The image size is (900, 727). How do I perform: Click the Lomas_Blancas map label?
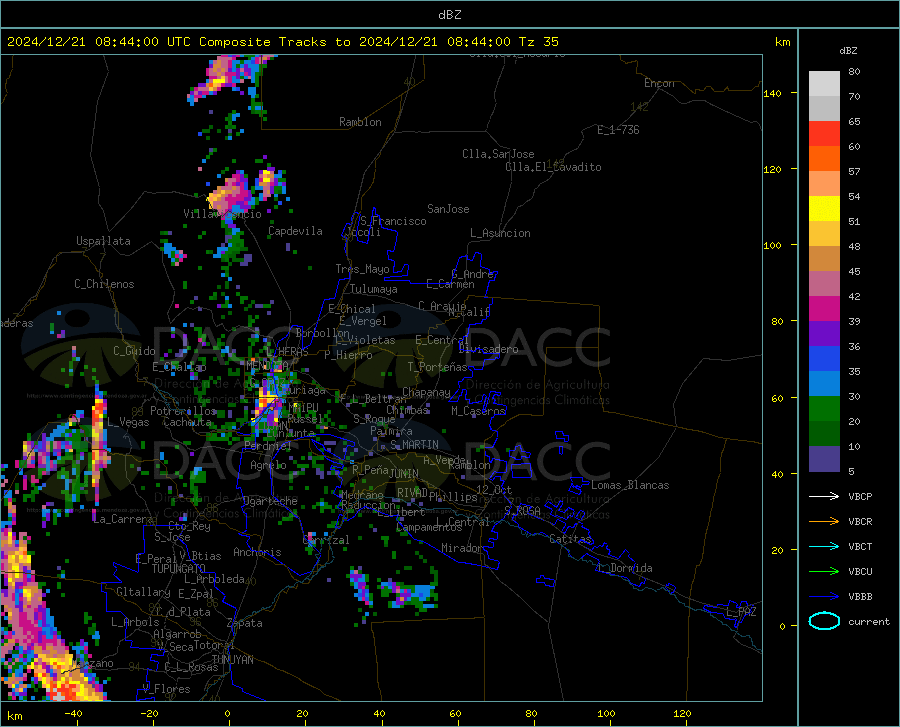[x=630, y=485]
